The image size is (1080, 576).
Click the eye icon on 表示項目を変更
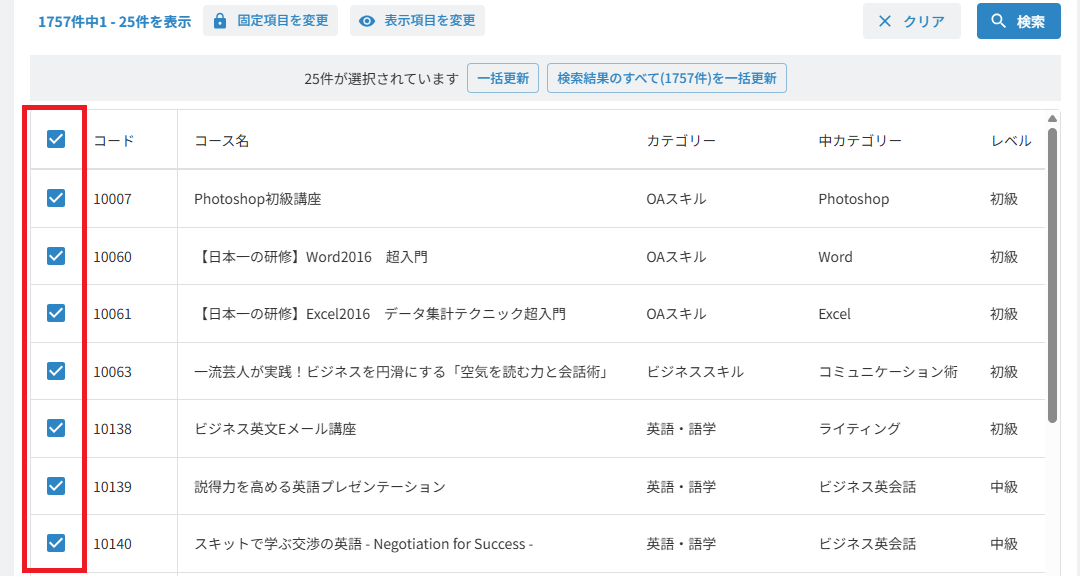[367, 21]
